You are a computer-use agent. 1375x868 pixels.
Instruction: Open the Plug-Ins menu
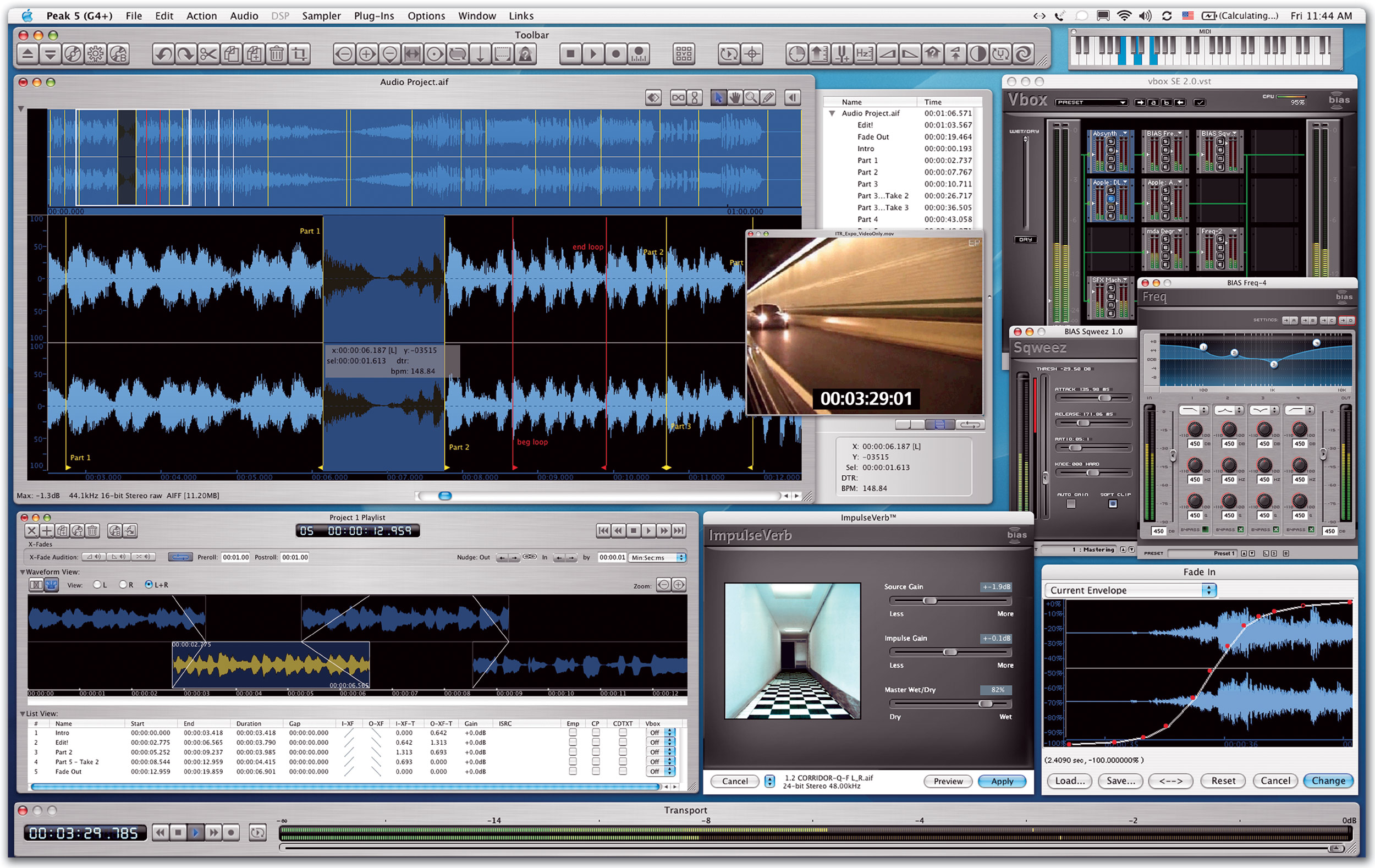(x=374, y=16)
